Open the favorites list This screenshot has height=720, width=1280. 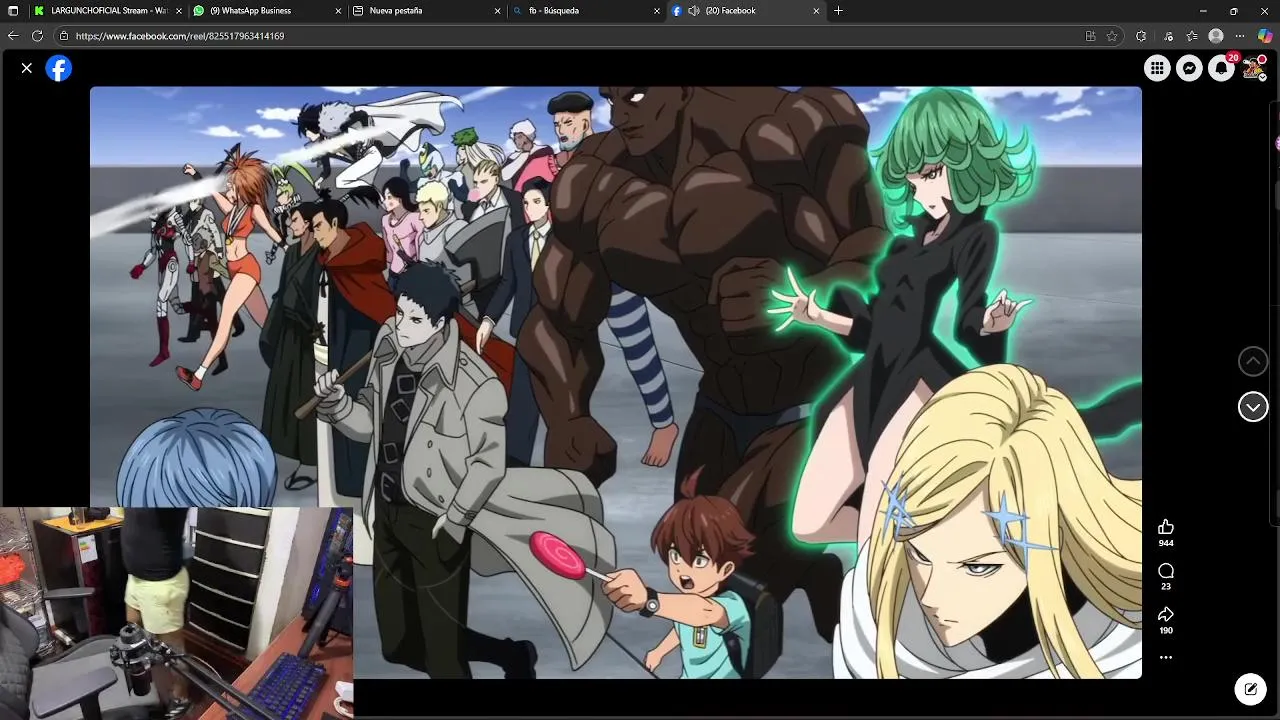click(1192, 36)
